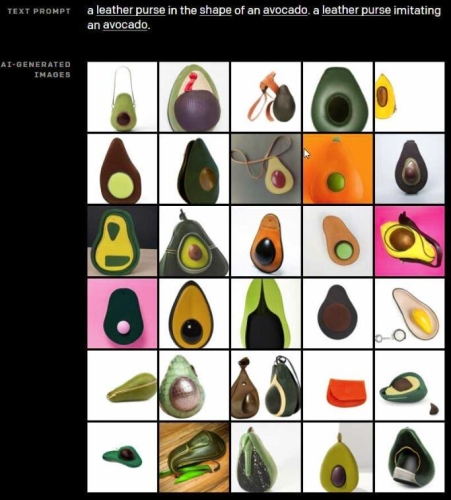Open the first underlined 'leather purse' option

click(x=131, y=11)
